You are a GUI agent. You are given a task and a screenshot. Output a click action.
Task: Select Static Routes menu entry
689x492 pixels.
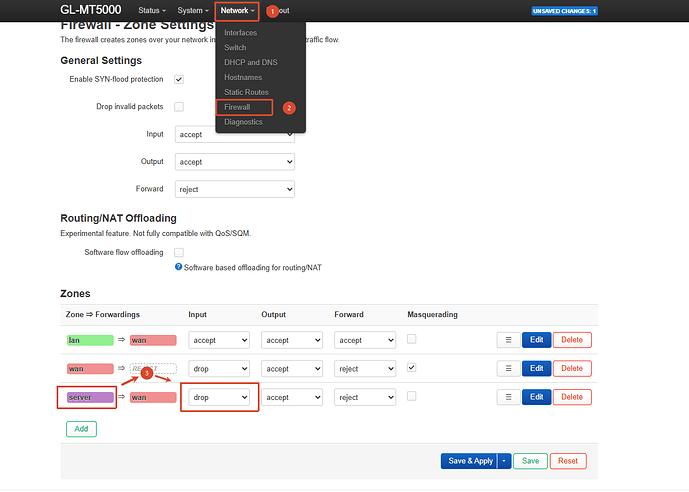point(246,92)
